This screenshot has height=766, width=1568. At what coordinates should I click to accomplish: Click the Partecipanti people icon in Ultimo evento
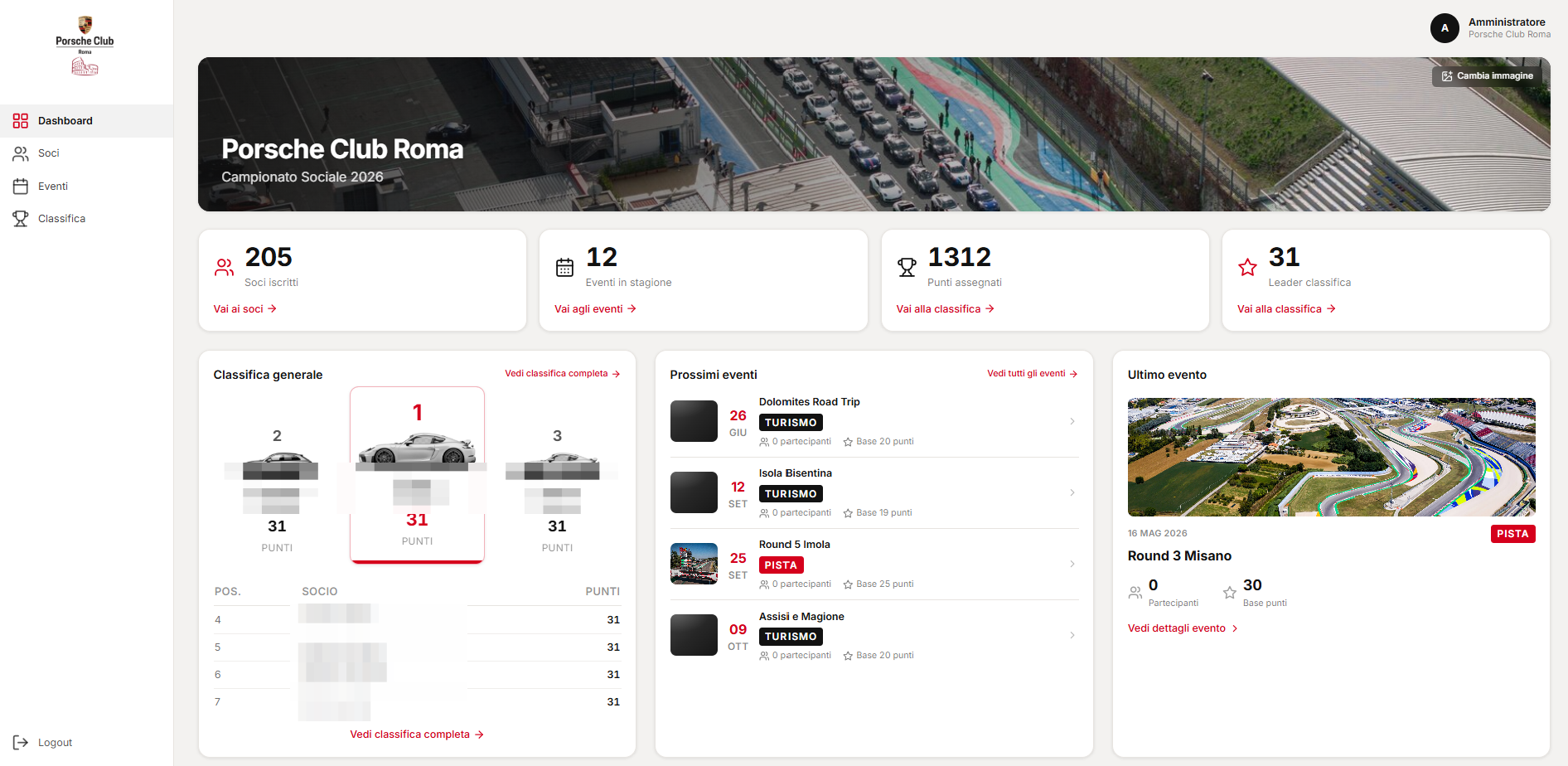[x=1135, y=593]
